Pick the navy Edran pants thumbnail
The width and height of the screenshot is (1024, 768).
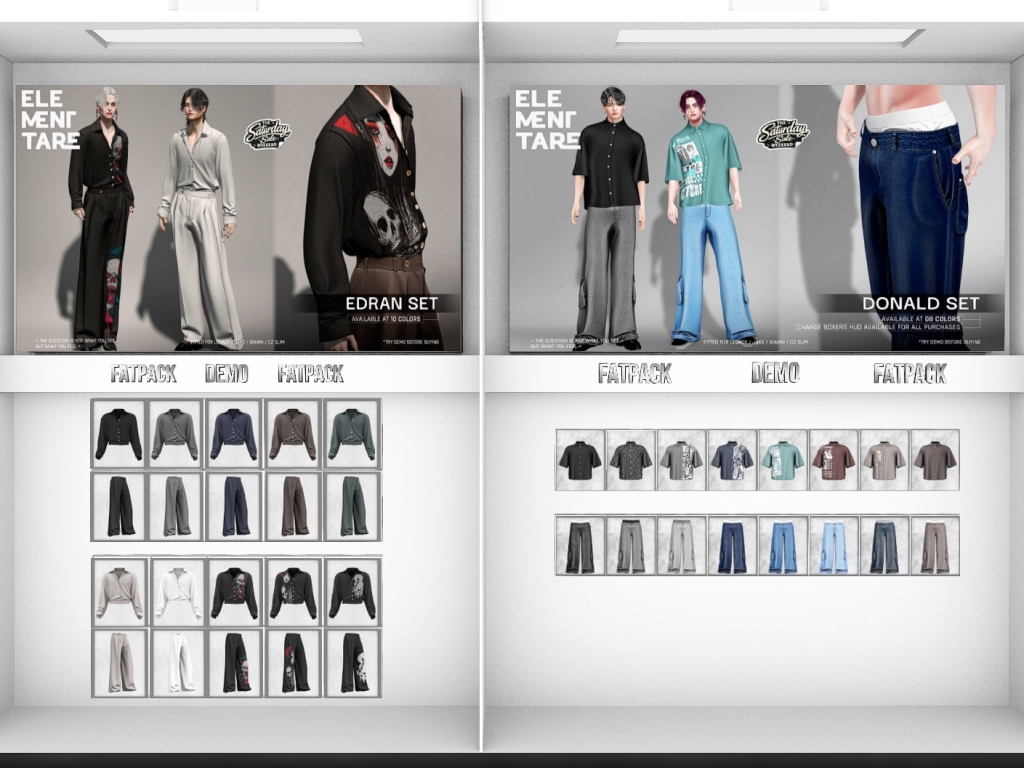click(235, 506)
